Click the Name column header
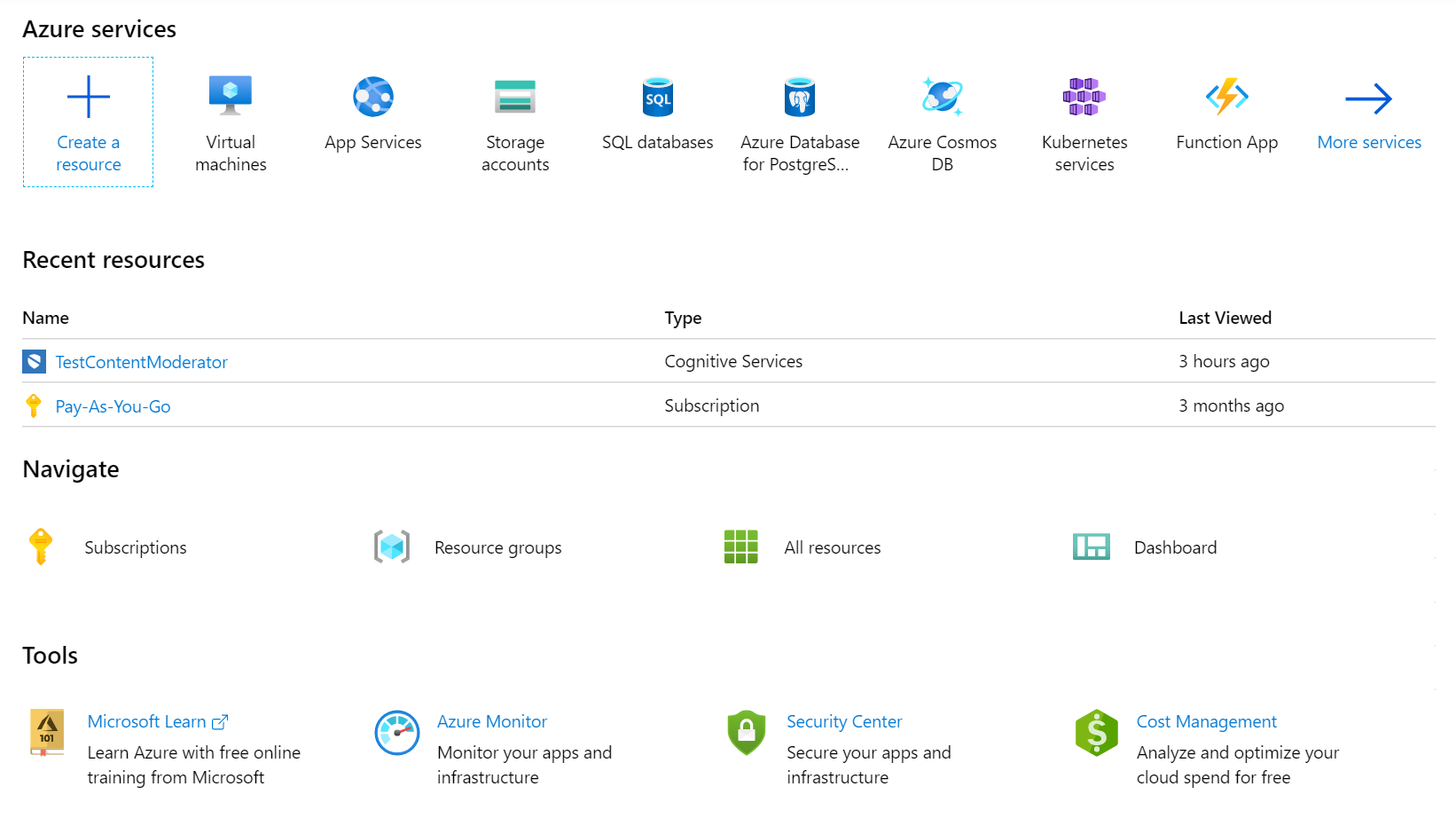 tap(46, 318)
